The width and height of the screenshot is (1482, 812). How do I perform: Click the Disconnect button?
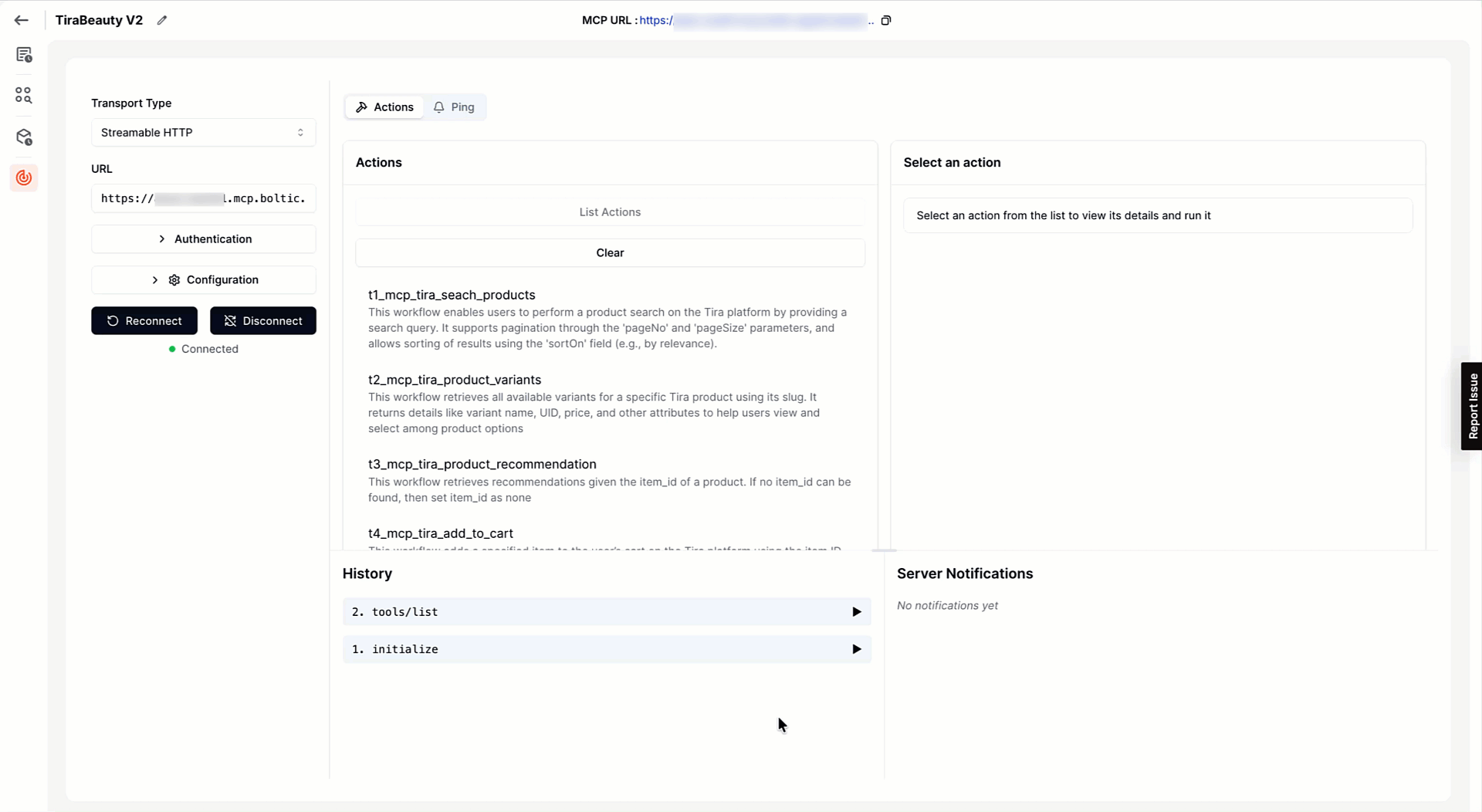pos(263,321)
